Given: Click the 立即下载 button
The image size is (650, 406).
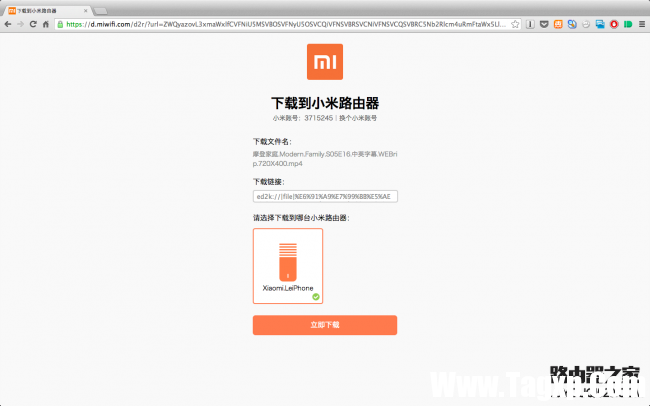Looking at the screenshot, I should (x=325, y=325).
